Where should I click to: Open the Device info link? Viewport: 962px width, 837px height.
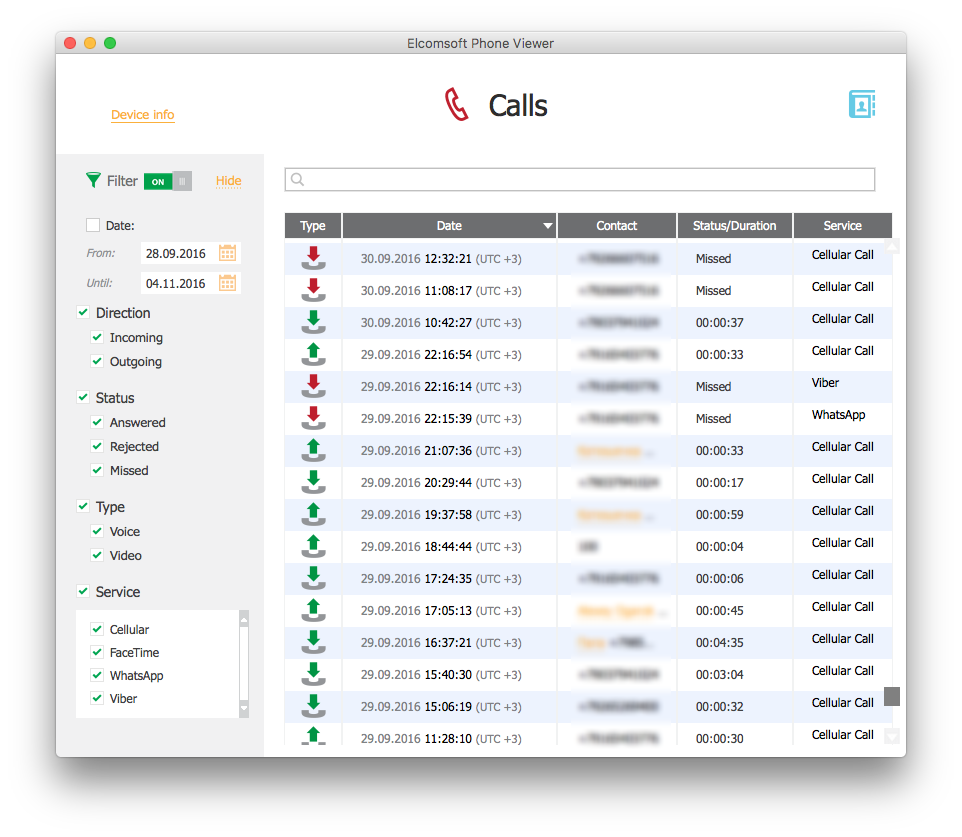142,115
